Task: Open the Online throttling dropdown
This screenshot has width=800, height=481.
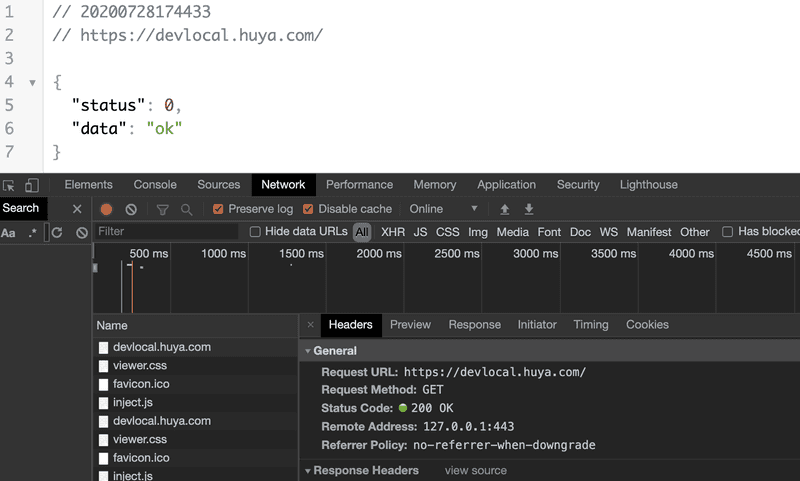Action: pyautogui.click(x=443, y=209)
